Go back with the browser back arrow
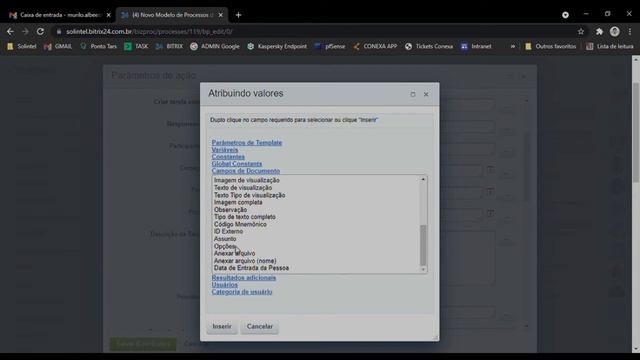This screenshot has height=360, width=640. coord(10,31)
